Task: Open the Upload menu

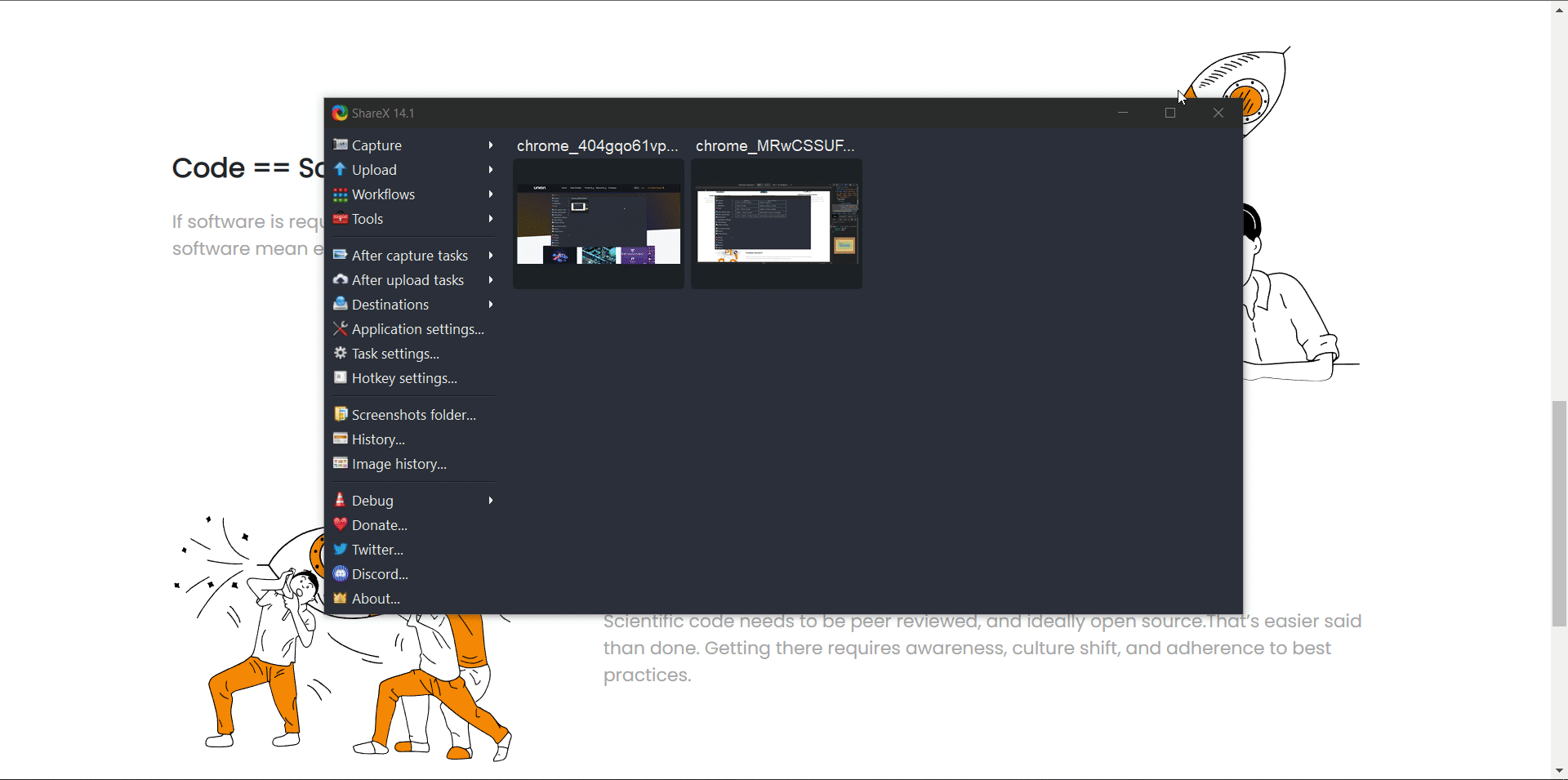Action: 413,170
